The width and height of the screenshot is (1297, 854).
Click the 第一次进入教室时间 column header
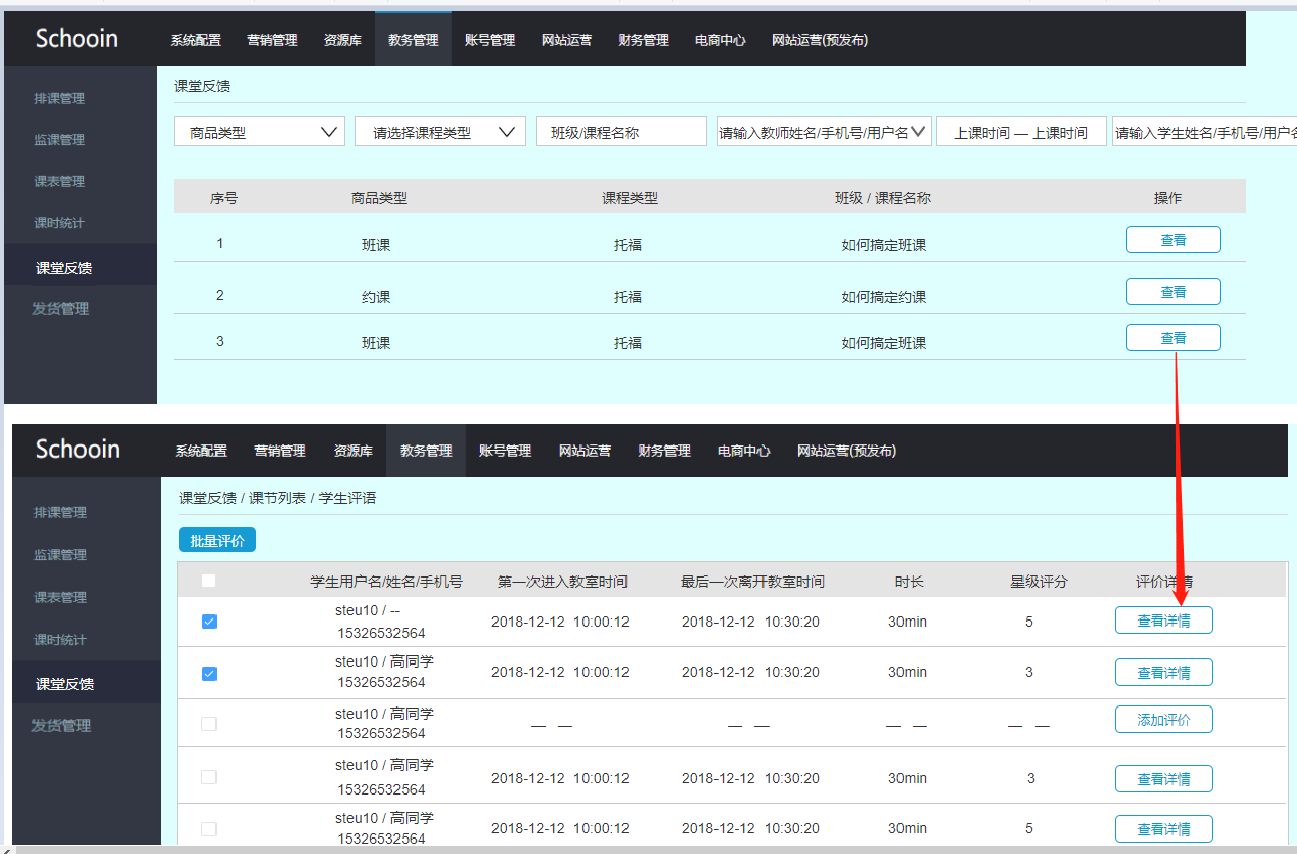pyautogui.click(x=563, y=581)
